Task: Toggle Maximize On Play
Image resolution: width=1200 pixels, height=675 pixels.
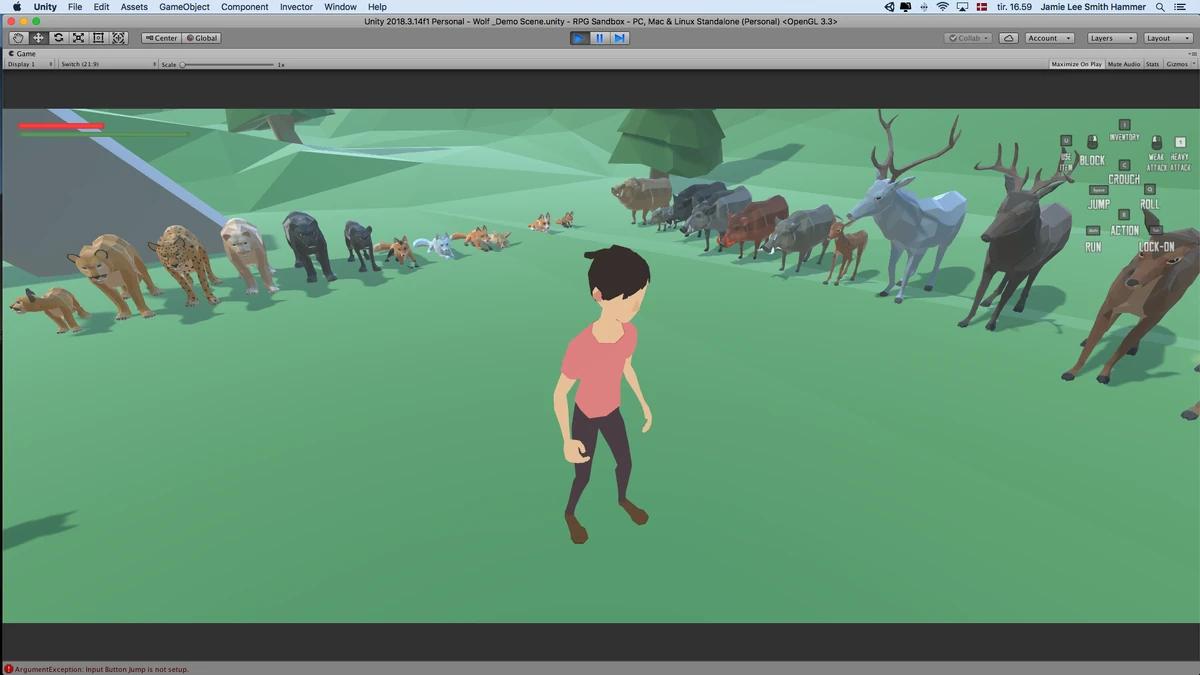Action: [1076, 64]
